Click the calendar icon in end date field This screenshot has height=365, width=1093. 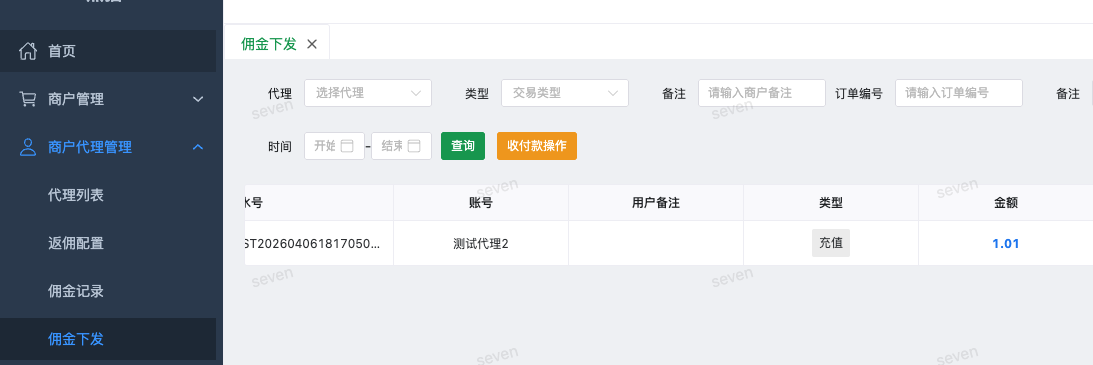(414, 146)
